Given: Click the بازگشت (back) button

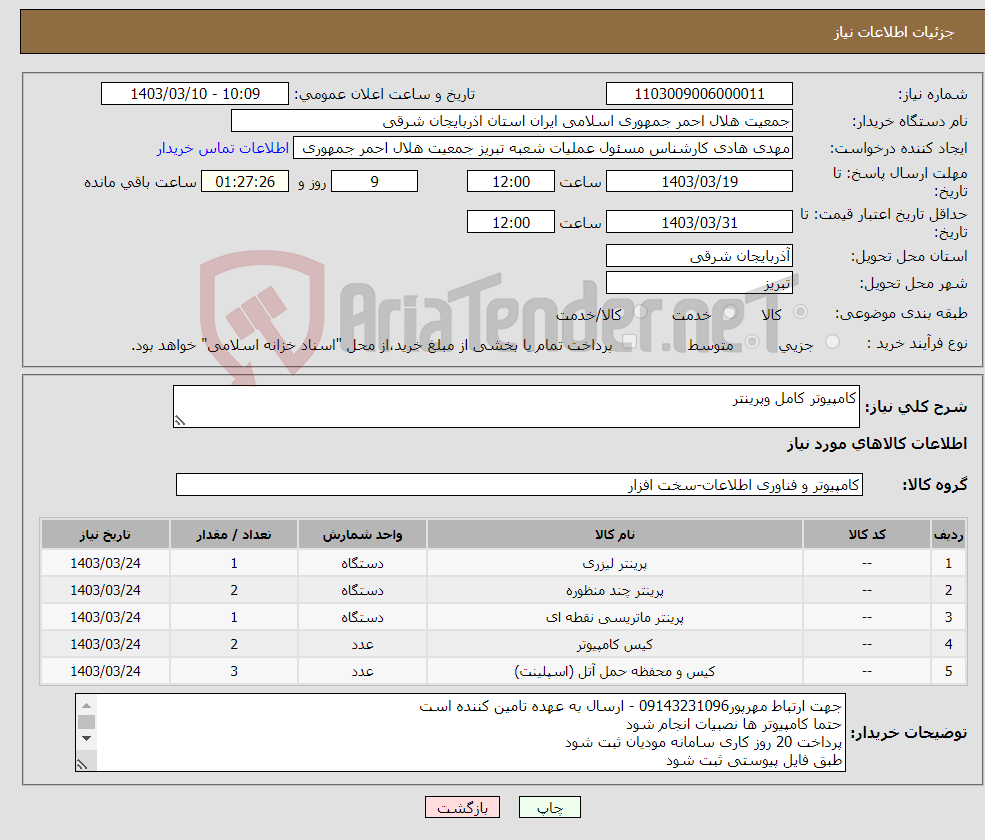Looking at the screenshot, I should [462, 807].
